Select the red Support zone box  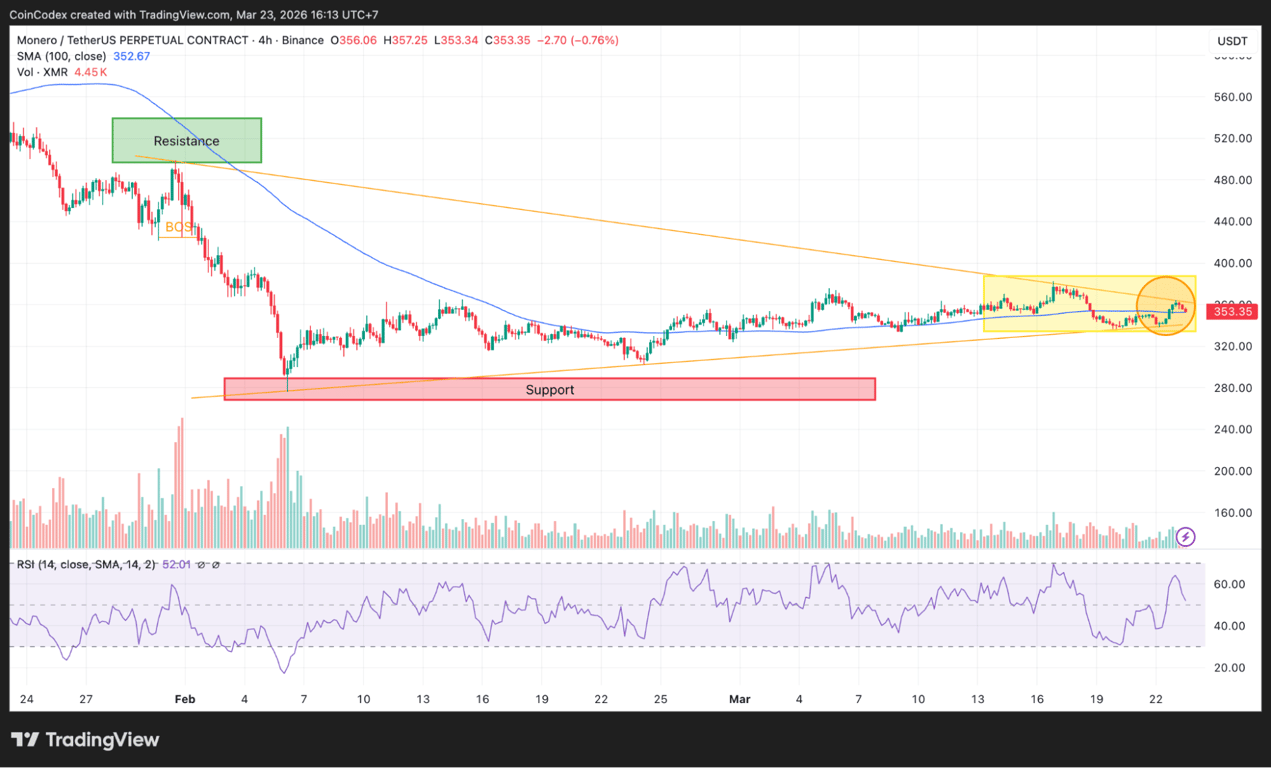(549, 389)
